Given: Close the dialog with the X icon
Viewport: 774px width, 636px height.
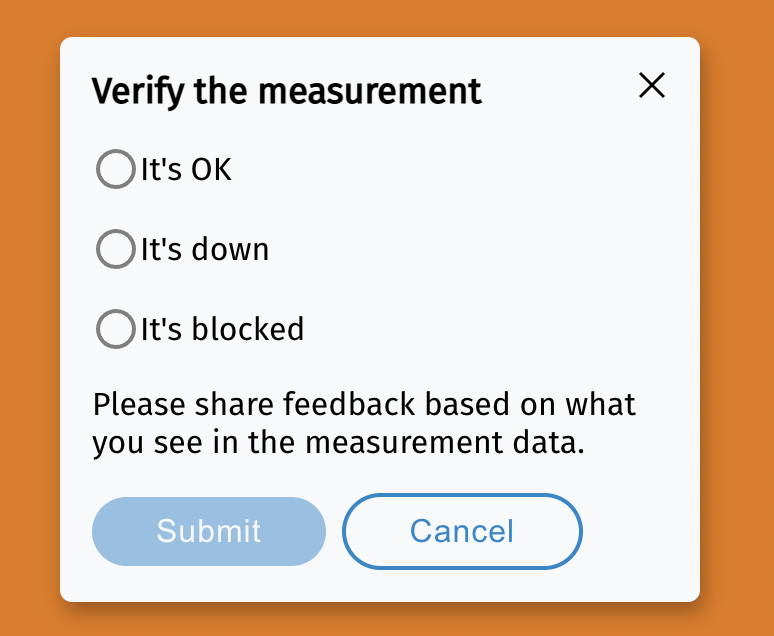Looking at the screenshot, I should tap(652, 86).
